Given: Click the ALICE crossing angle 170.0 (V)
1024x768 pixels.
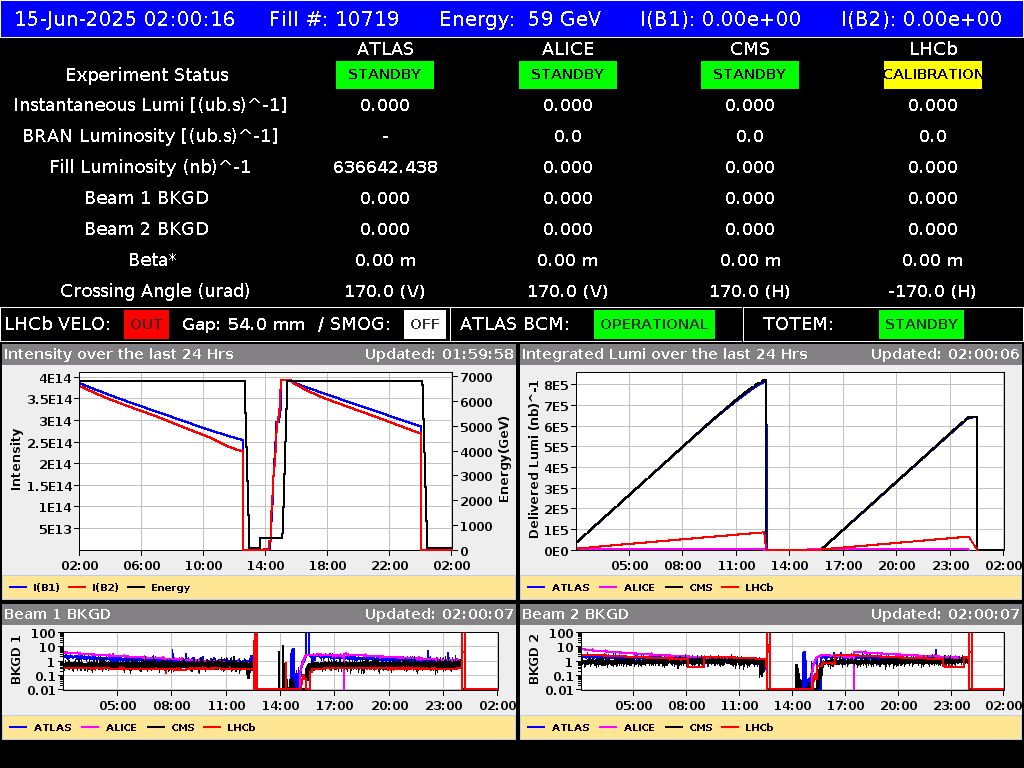Looking at the screenshot, I should (568, 291).
